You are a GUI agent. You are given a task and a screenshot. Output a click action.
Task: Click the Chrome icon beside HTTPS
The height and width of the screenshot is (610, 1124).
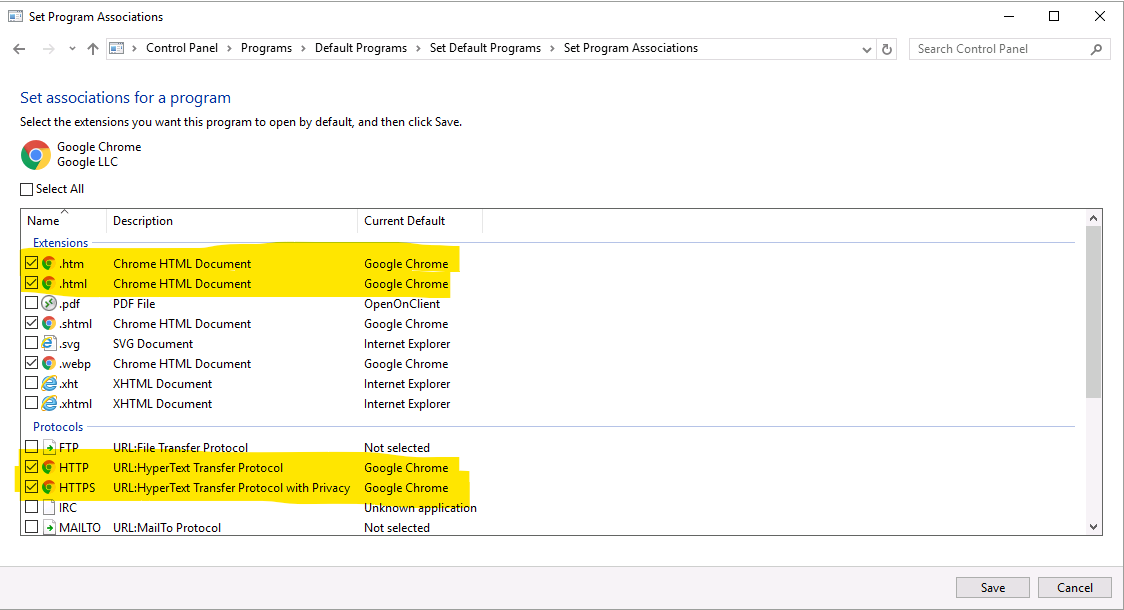(49, 487)
